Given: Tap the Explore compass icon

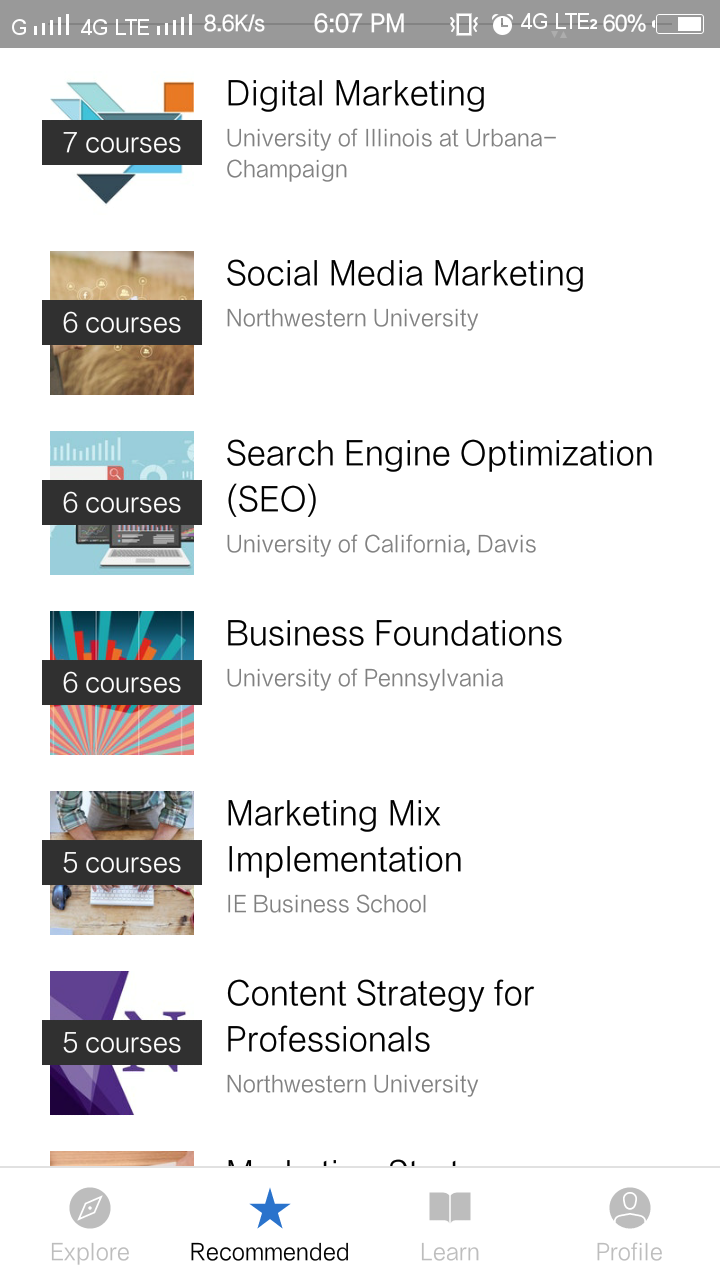Looking at the screenshot, I should 90,1209.
